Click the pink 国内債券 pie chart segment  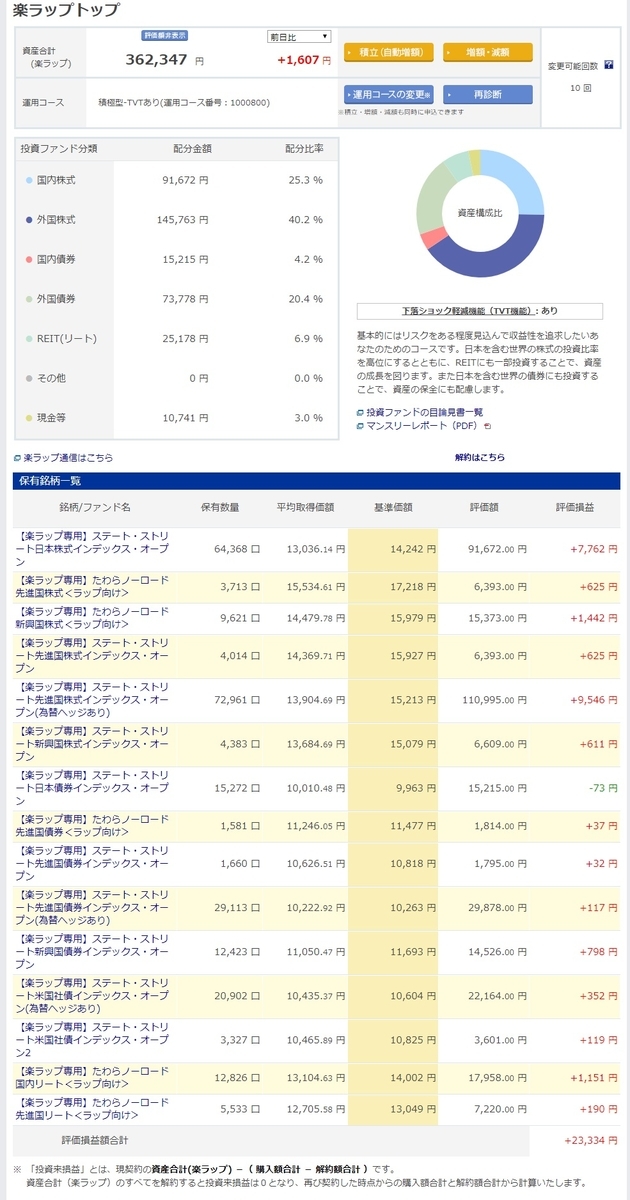(x=433, y=238)
